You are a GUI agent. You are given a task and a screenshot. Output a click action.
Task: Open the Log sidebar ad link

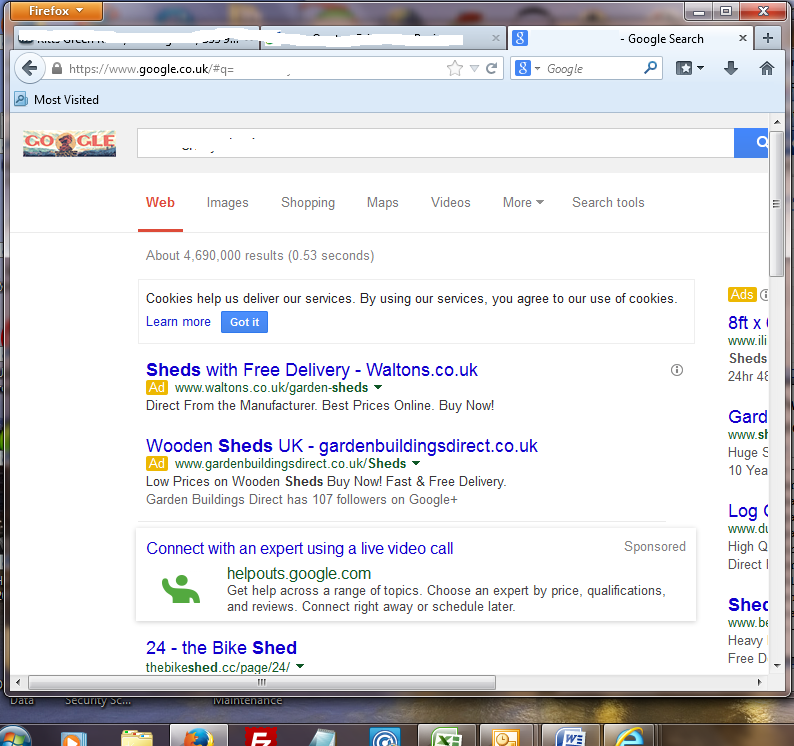[748, 511]
